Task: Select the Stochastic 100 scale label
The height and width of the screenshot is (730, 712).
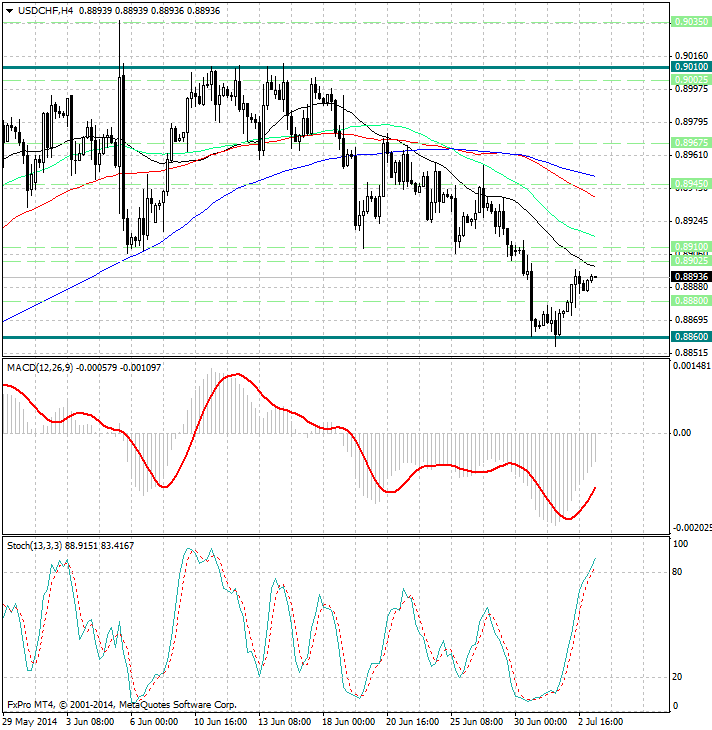Action: point(680,544)
